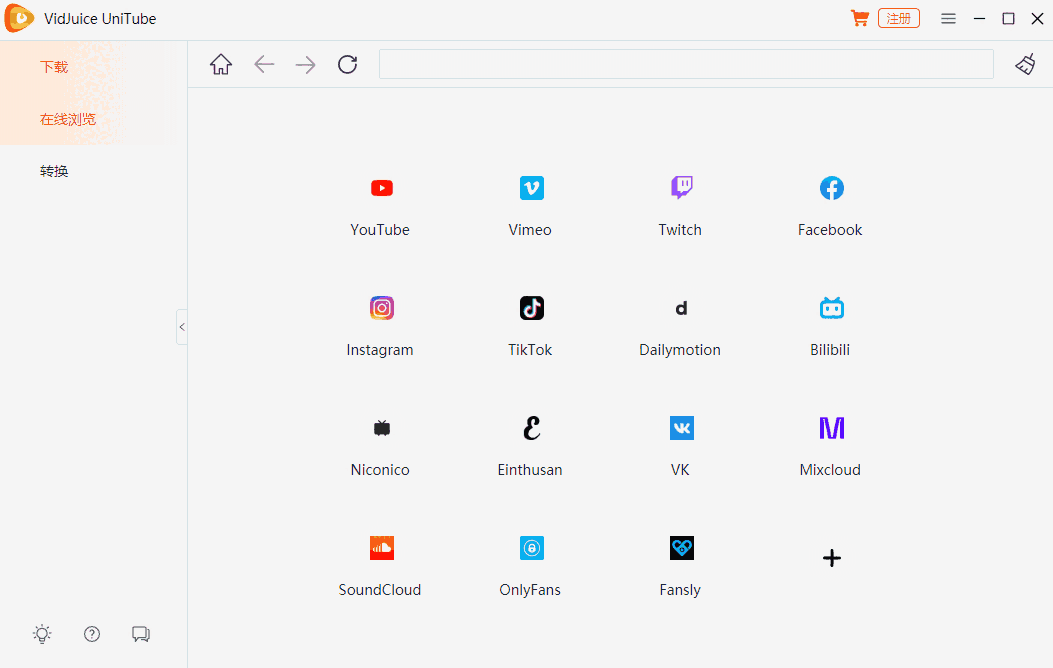Open the shopping cart
The image size is (1053, 668).
859,18
